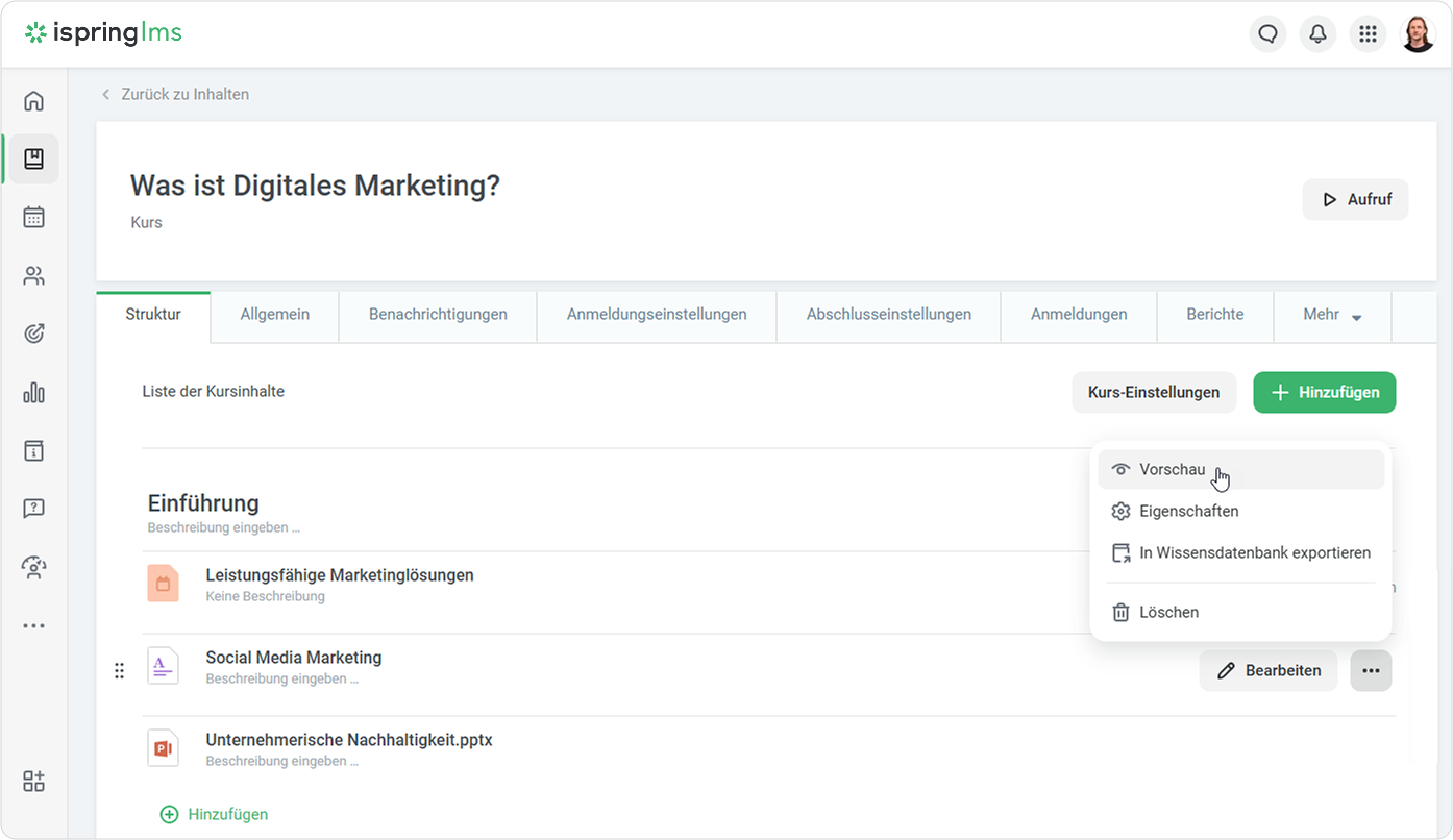Open the Home icon in sidebar
The height and width of the screenshot is (840, 1453).
[33, 101]
